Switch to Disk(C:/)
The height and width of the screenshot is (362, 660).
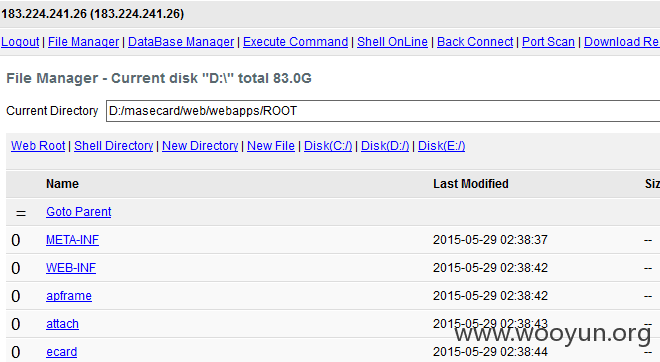pos(328,146)
